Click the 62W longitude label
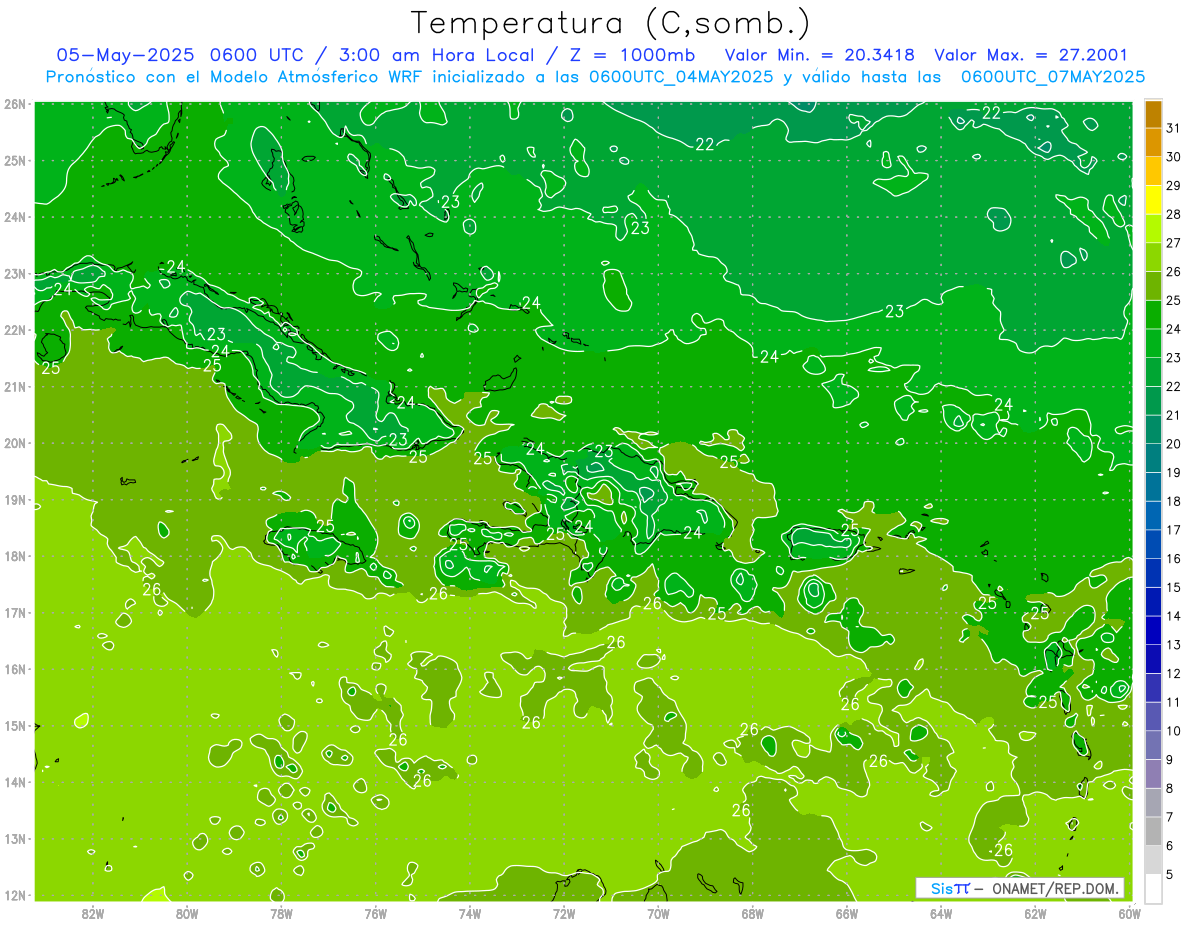 [x=1035, y=913]
